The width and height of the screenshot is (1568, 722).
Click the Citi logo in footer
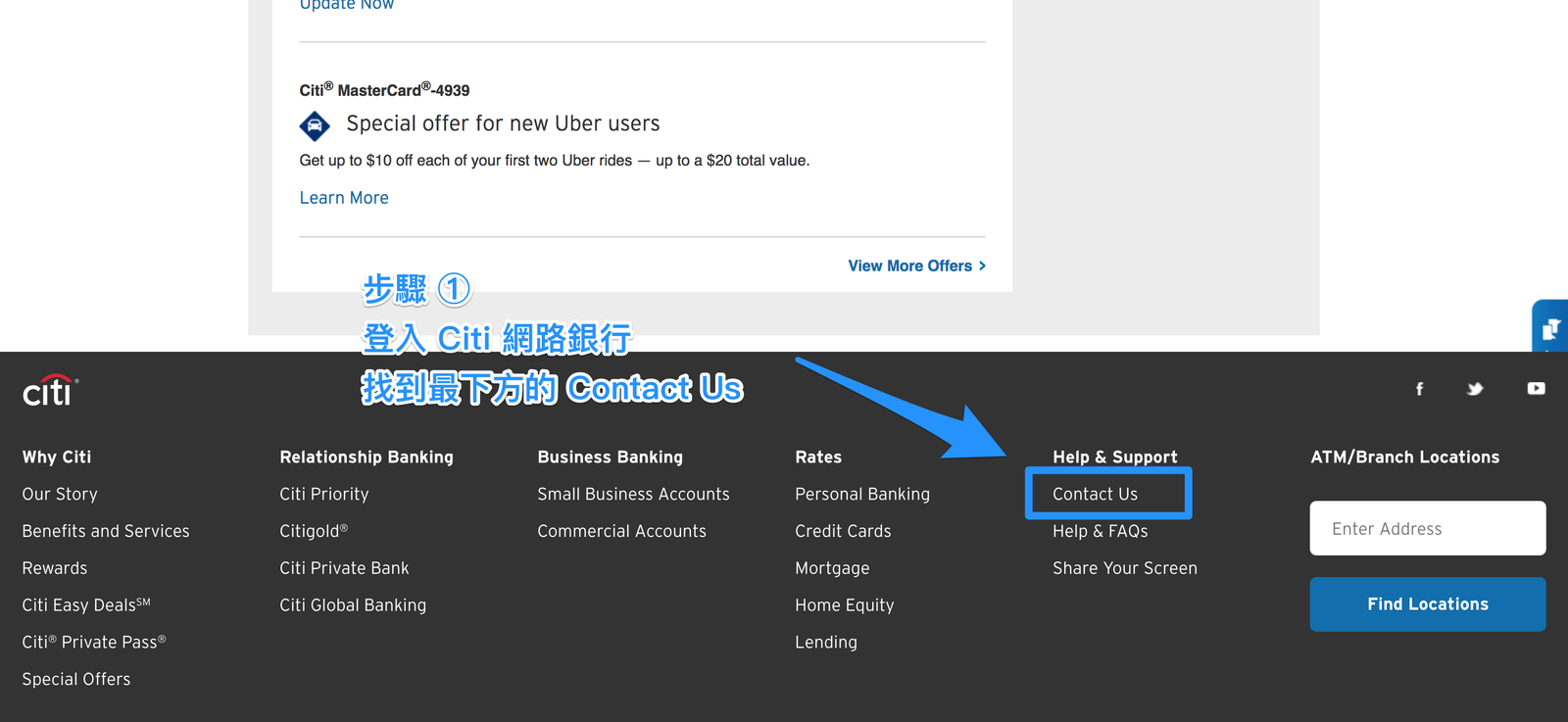click(x=50, y=390)
